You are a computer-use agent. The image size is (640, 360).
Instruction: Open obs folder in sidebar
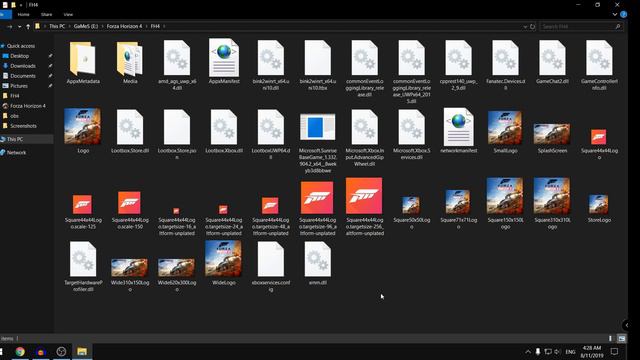pyautogui.click(x=14, y=116)
